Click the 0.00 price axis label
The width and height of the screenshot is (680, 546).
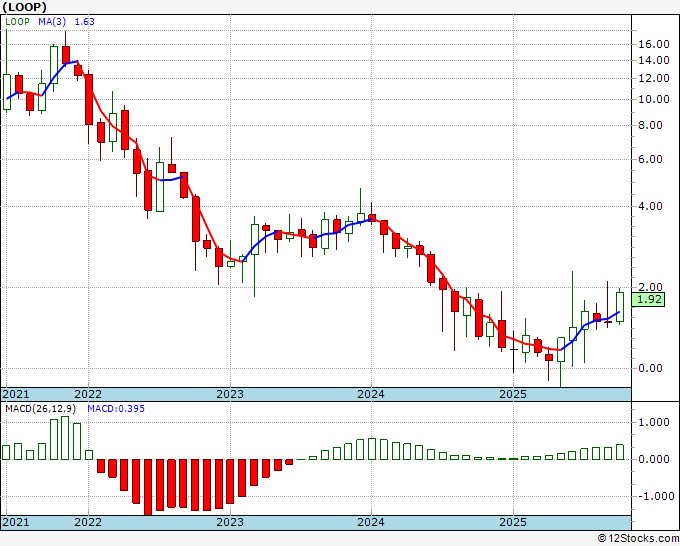(x=650, y=368)
